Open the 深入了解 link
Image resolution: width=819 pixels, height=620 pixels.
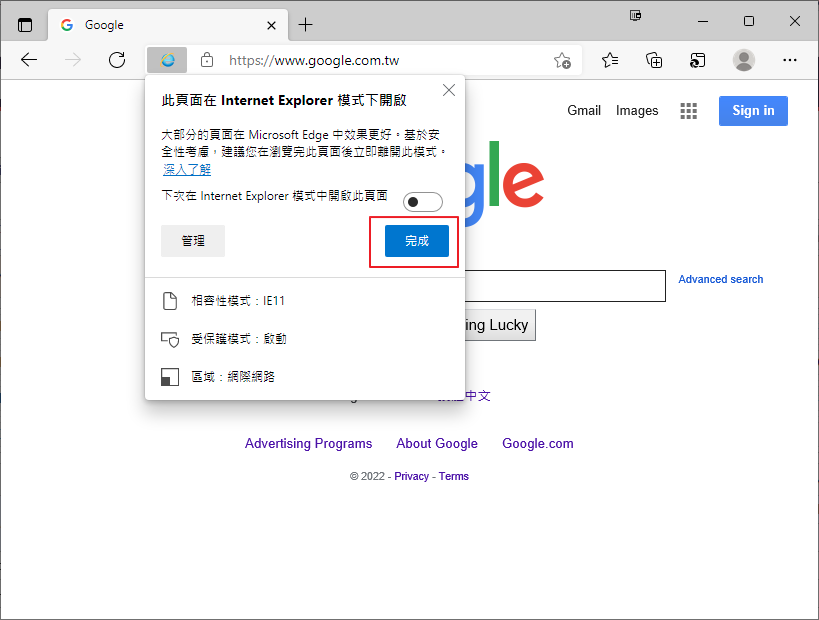[187, 169]
